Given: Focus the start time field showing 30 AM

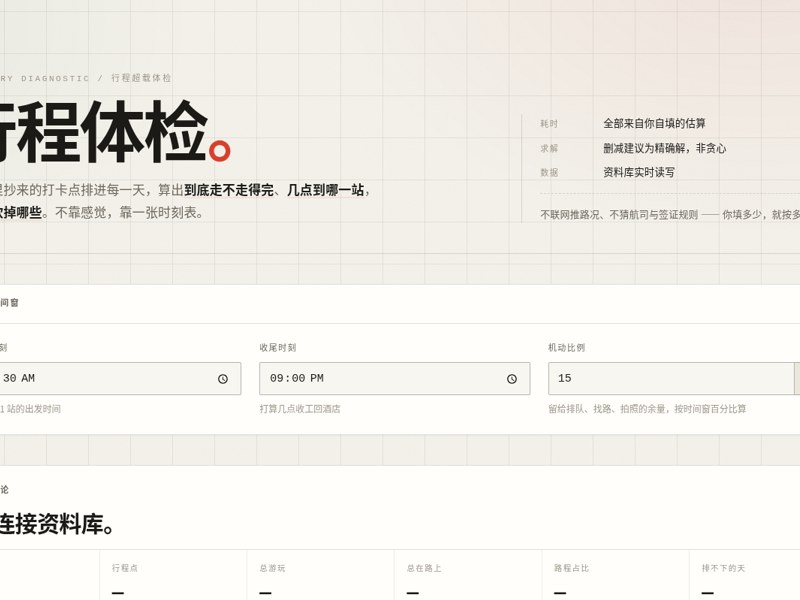Looking at the screenshot, I should point(120,379).
